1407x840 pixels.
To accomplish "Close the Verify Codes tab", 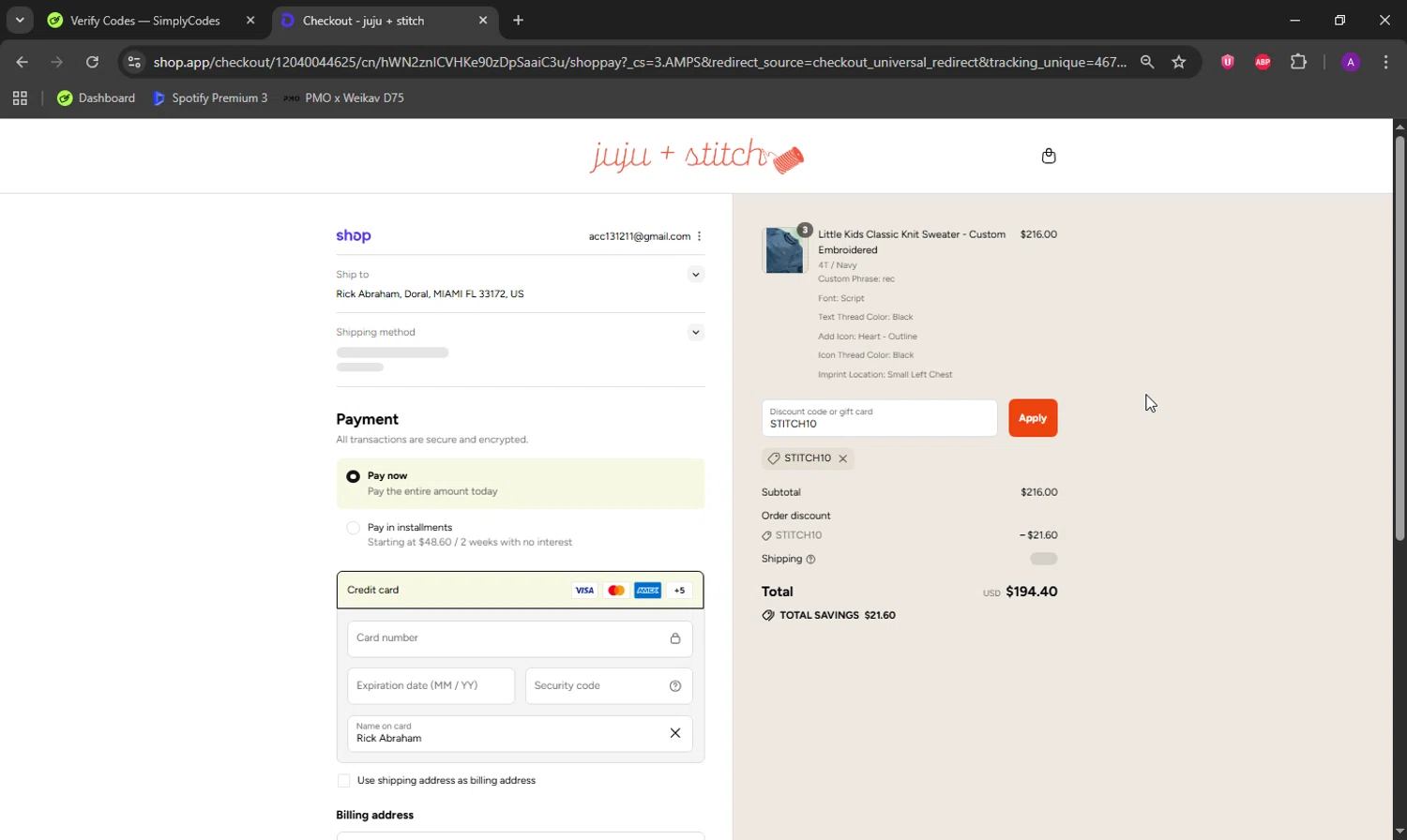I will (250, 21).
